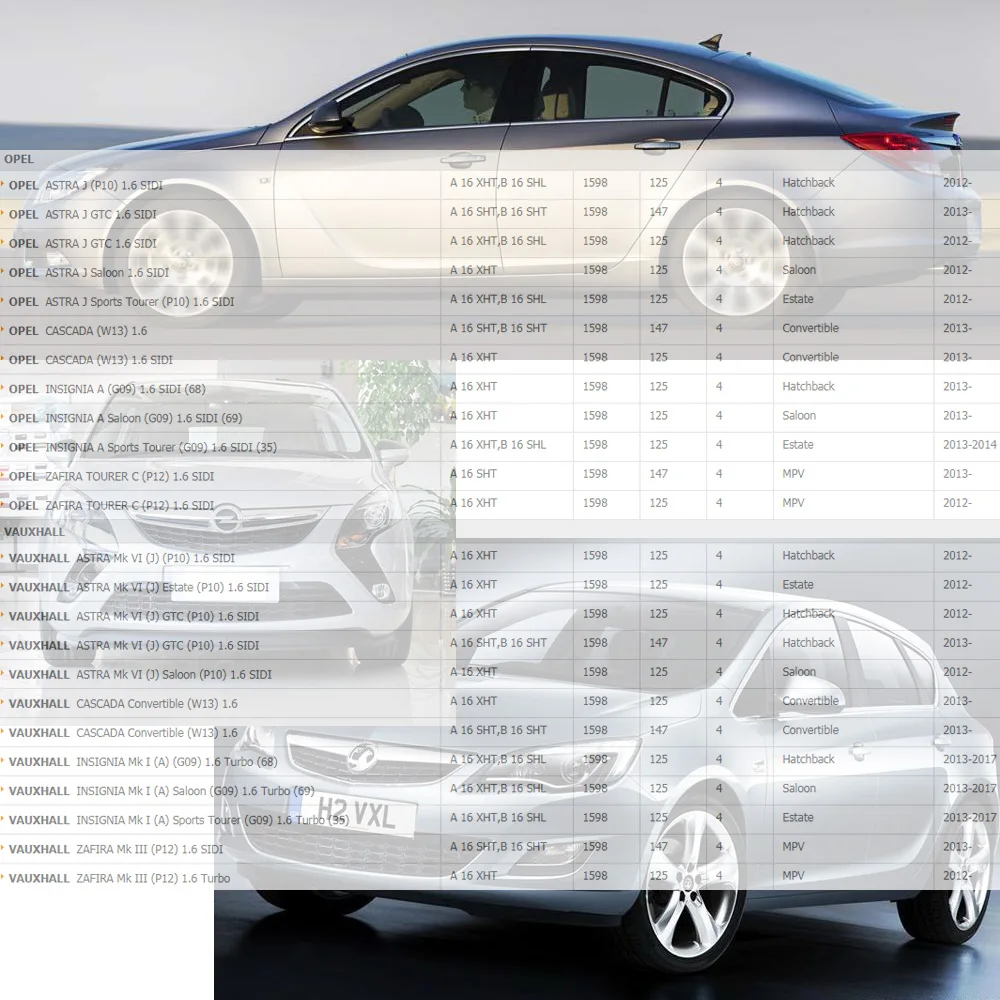Click 2013-2014 year range cell
This screenshot has width=1000, height=1000.
tap(969, 445)
